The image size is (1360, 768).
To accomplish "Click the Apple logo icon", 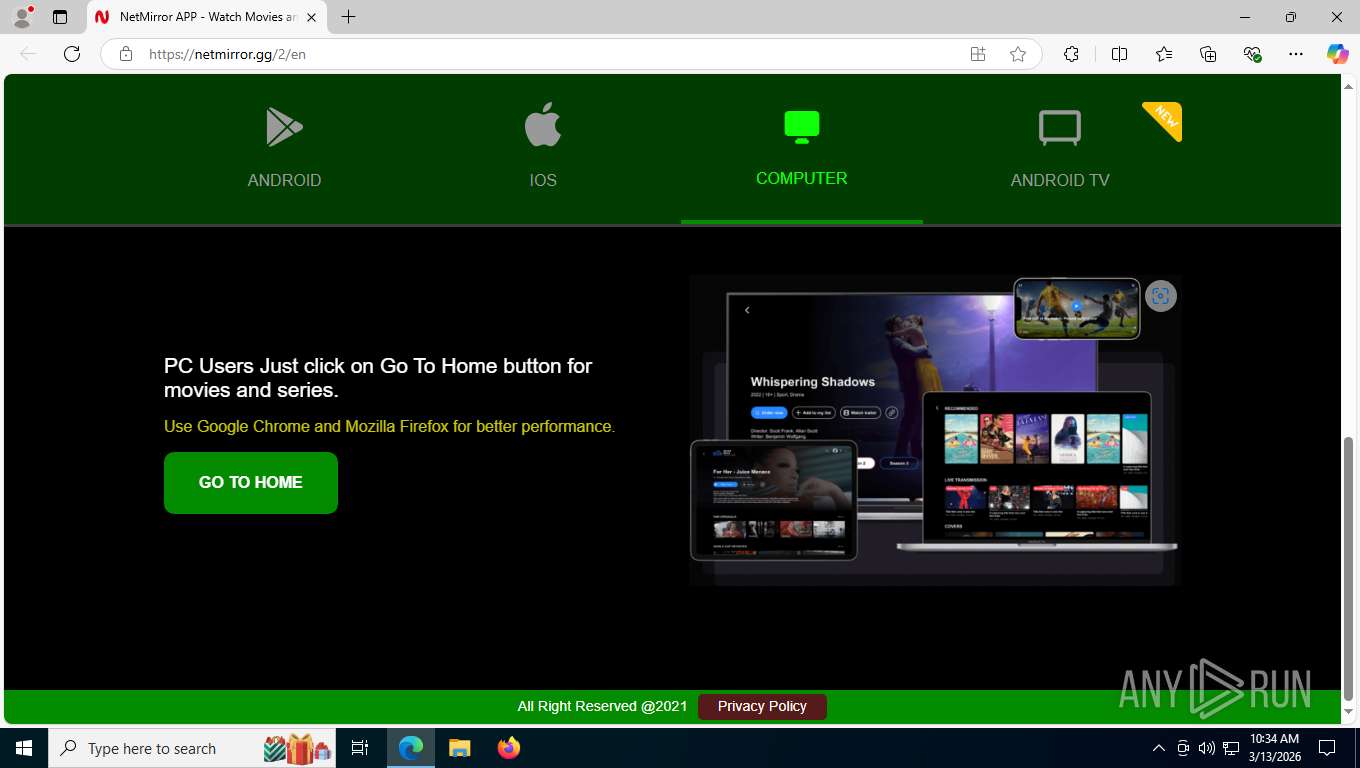I will click(543, 125).
